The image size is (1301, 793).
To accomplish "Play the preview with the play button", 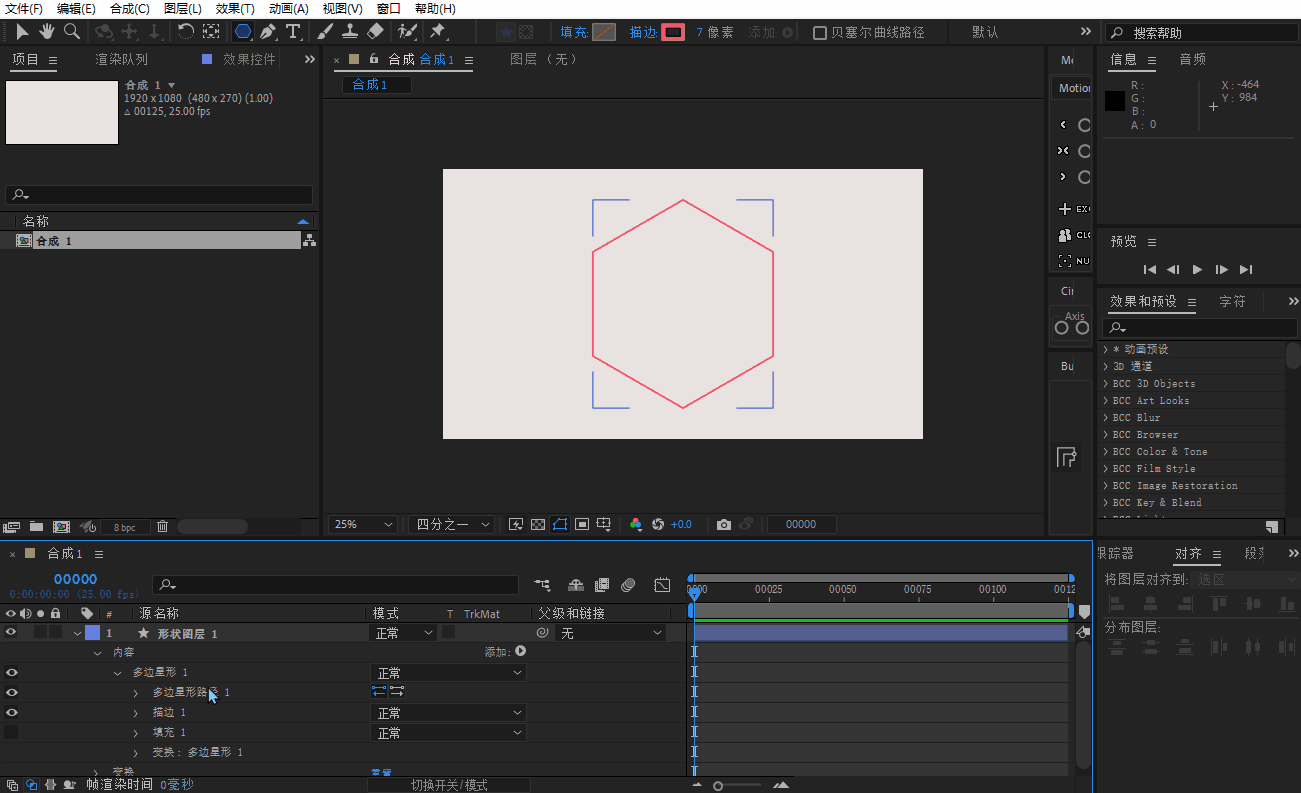I will 1197,269.
